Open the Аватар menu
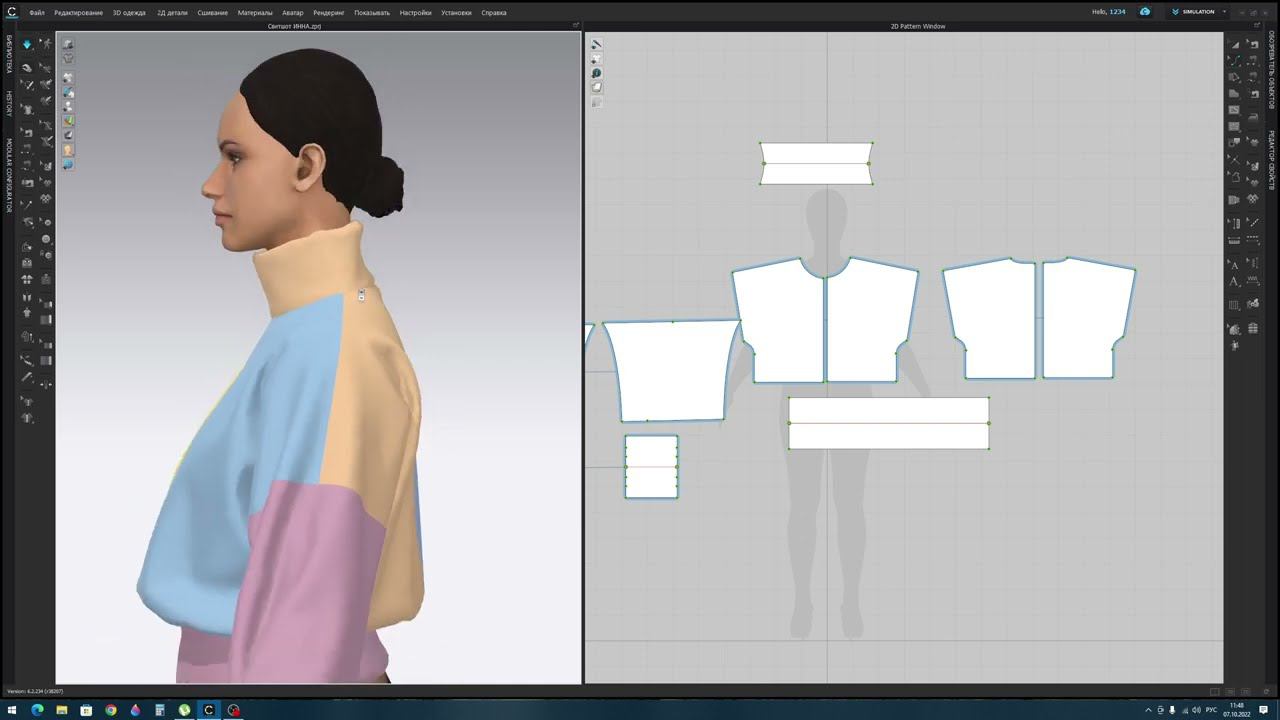1280x720 pixels. coord(293,13)
